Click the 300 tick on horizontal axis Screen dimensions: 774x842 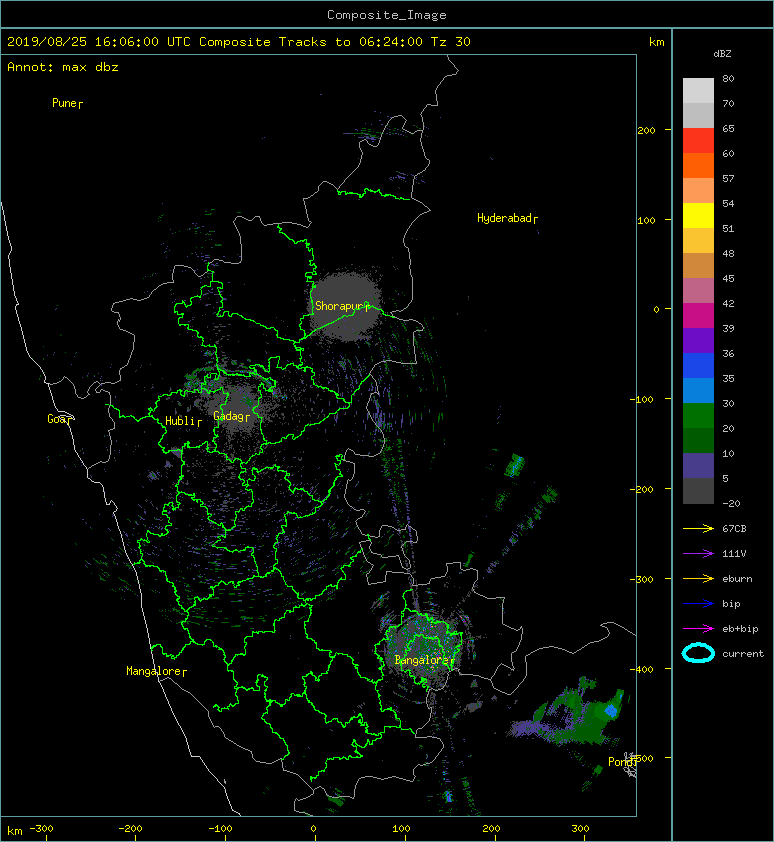click(x=580, y=829)
